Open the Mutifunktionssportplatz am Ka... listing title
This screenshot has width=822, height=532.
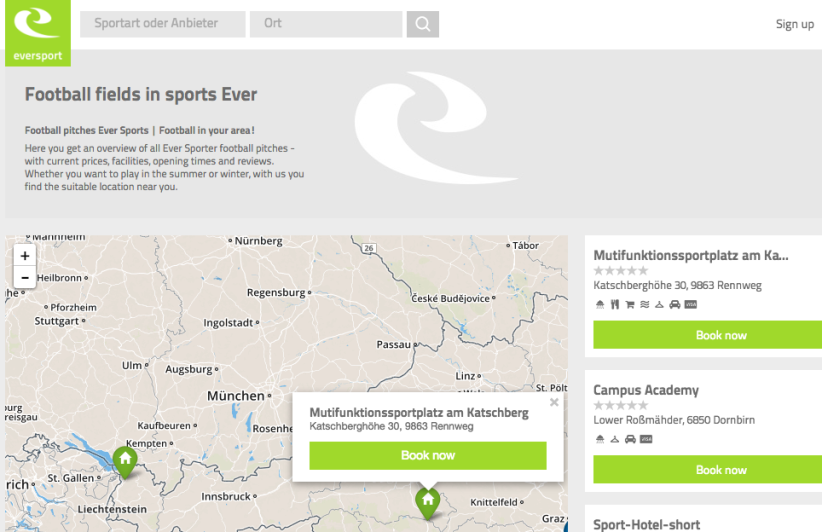pyautogui.click(x=690, y=255)
